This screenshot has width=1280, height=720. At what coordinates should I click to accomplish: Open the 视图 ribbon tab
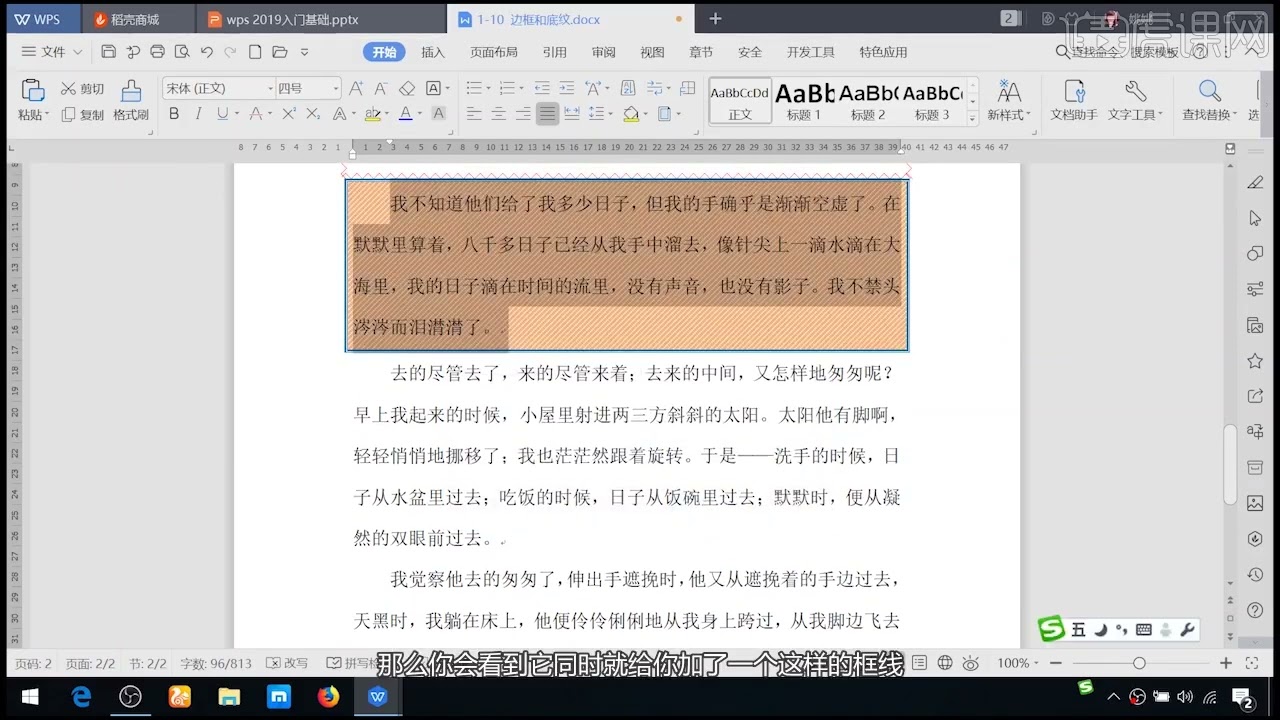pos(652,52)
